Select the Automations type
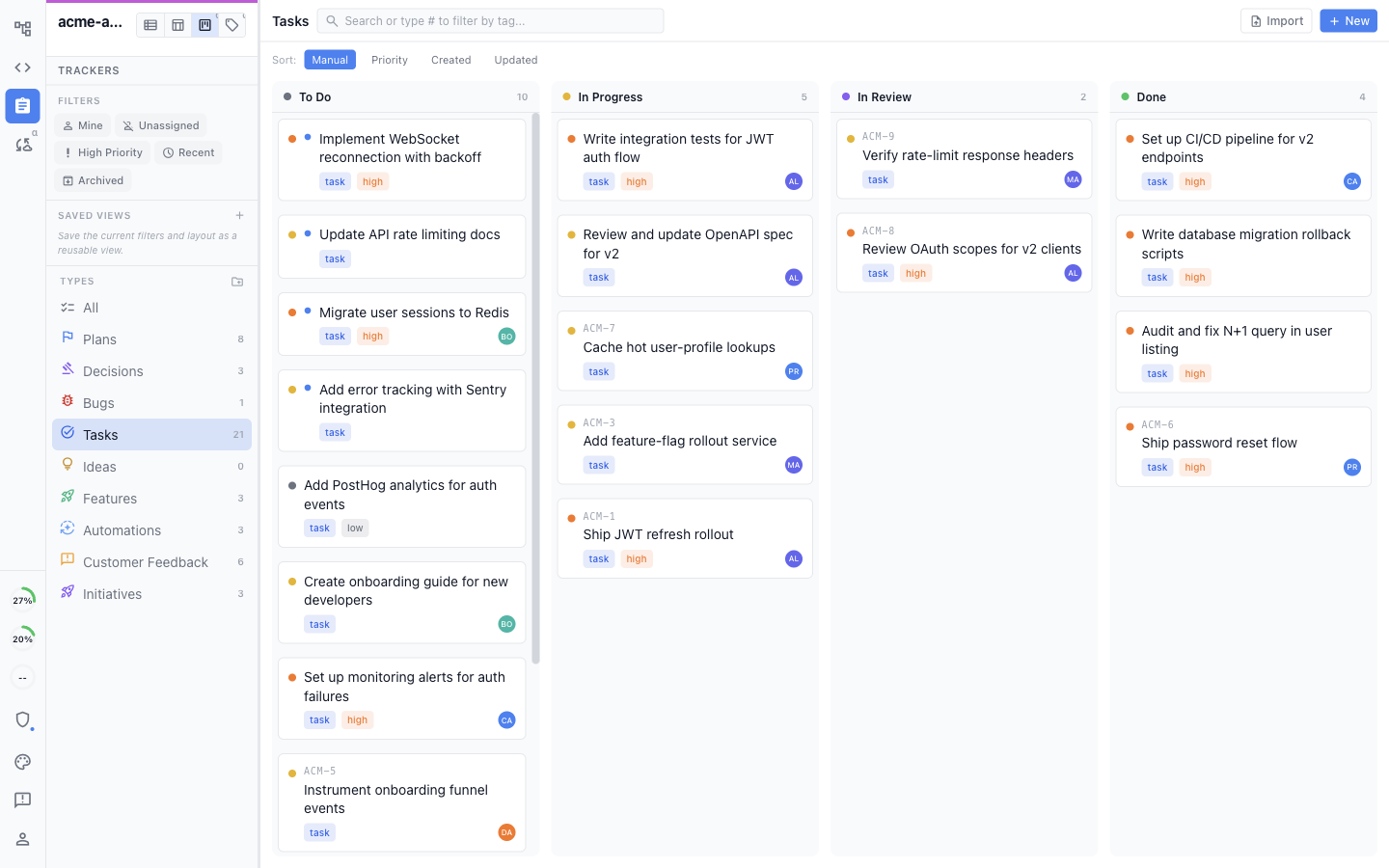Viewport: 1389px width, 868px height. pos(152,530)
